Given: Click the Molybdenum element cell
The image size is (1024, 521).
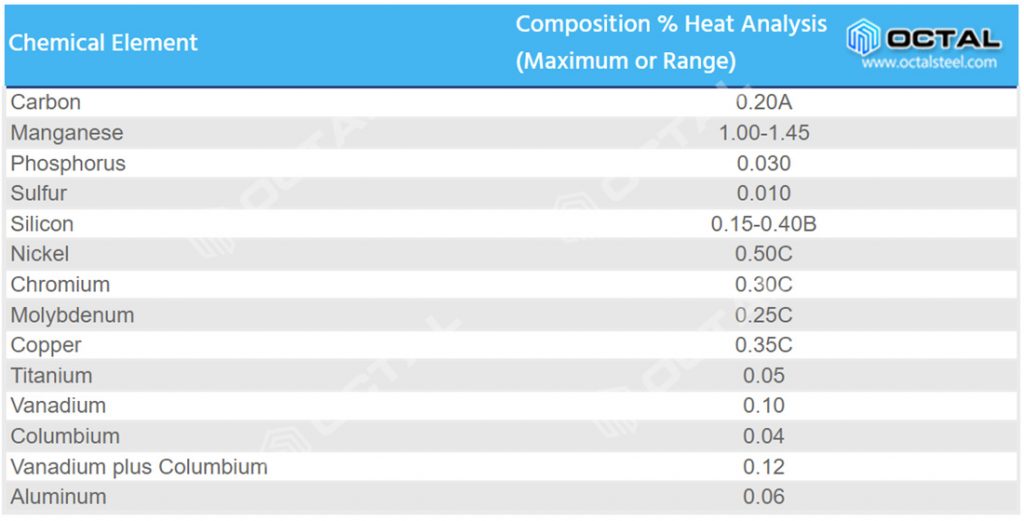Looking at the screenshot, I should [72, 315].
